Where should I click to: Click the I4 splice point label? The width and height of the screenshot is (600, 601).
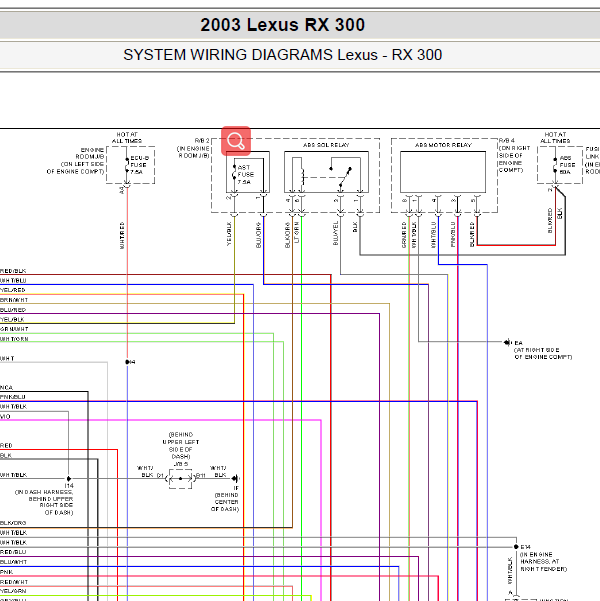[131, 362]
